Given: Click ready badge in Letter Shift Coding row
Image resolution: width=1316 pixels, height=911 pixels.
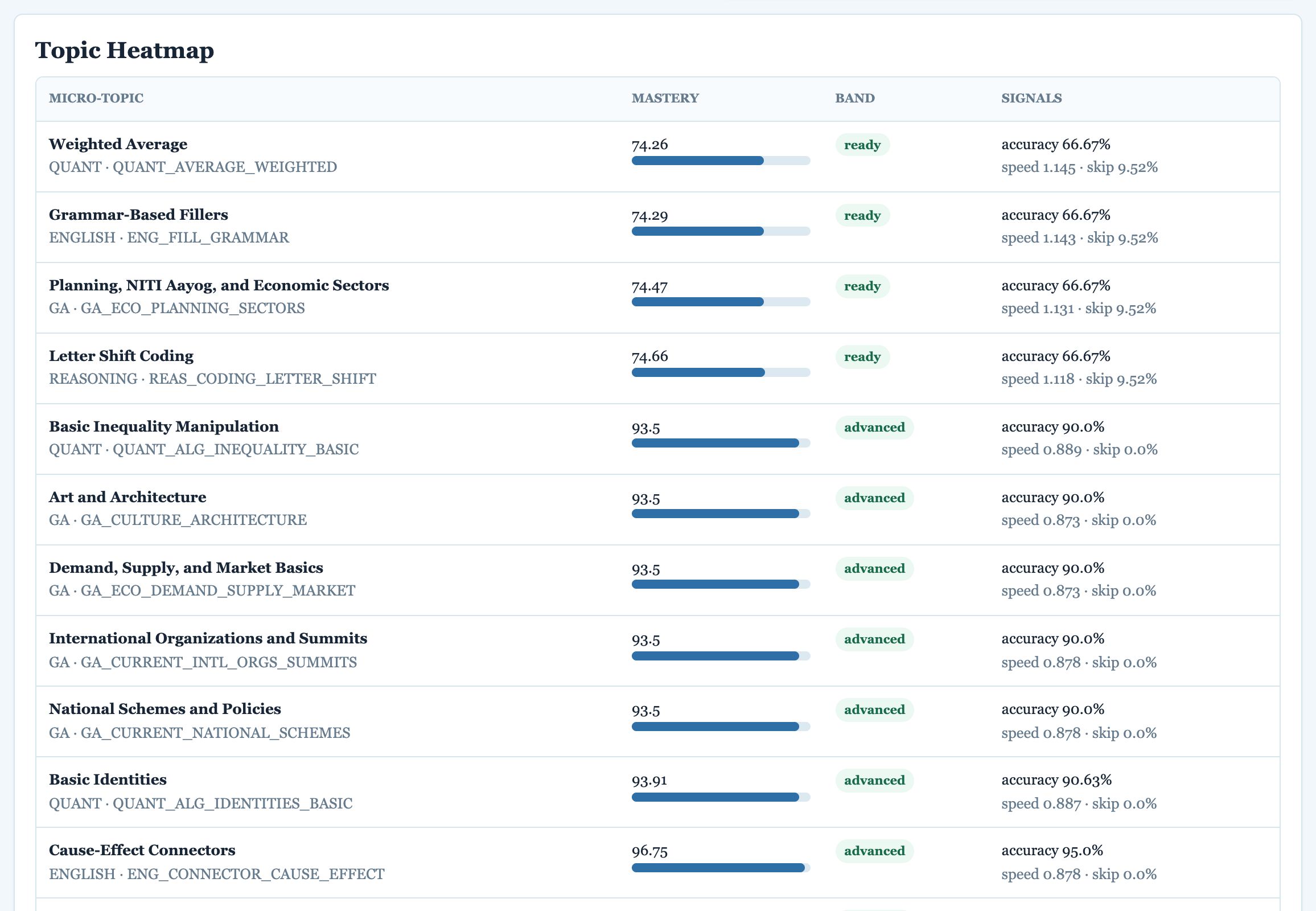Looking at the screenshot, I should (x=862, y=357).
